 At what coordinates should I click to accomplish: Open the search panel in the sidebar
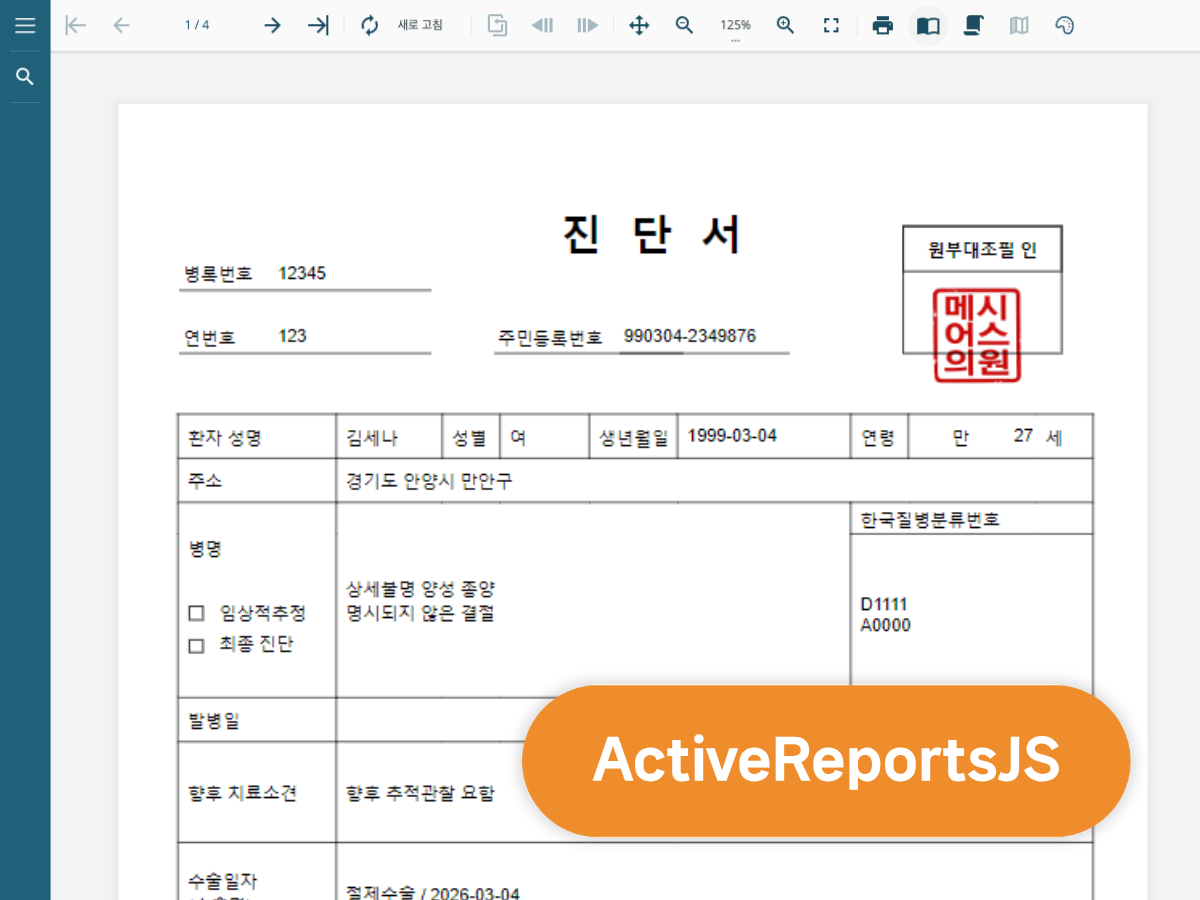coord(25,75)
